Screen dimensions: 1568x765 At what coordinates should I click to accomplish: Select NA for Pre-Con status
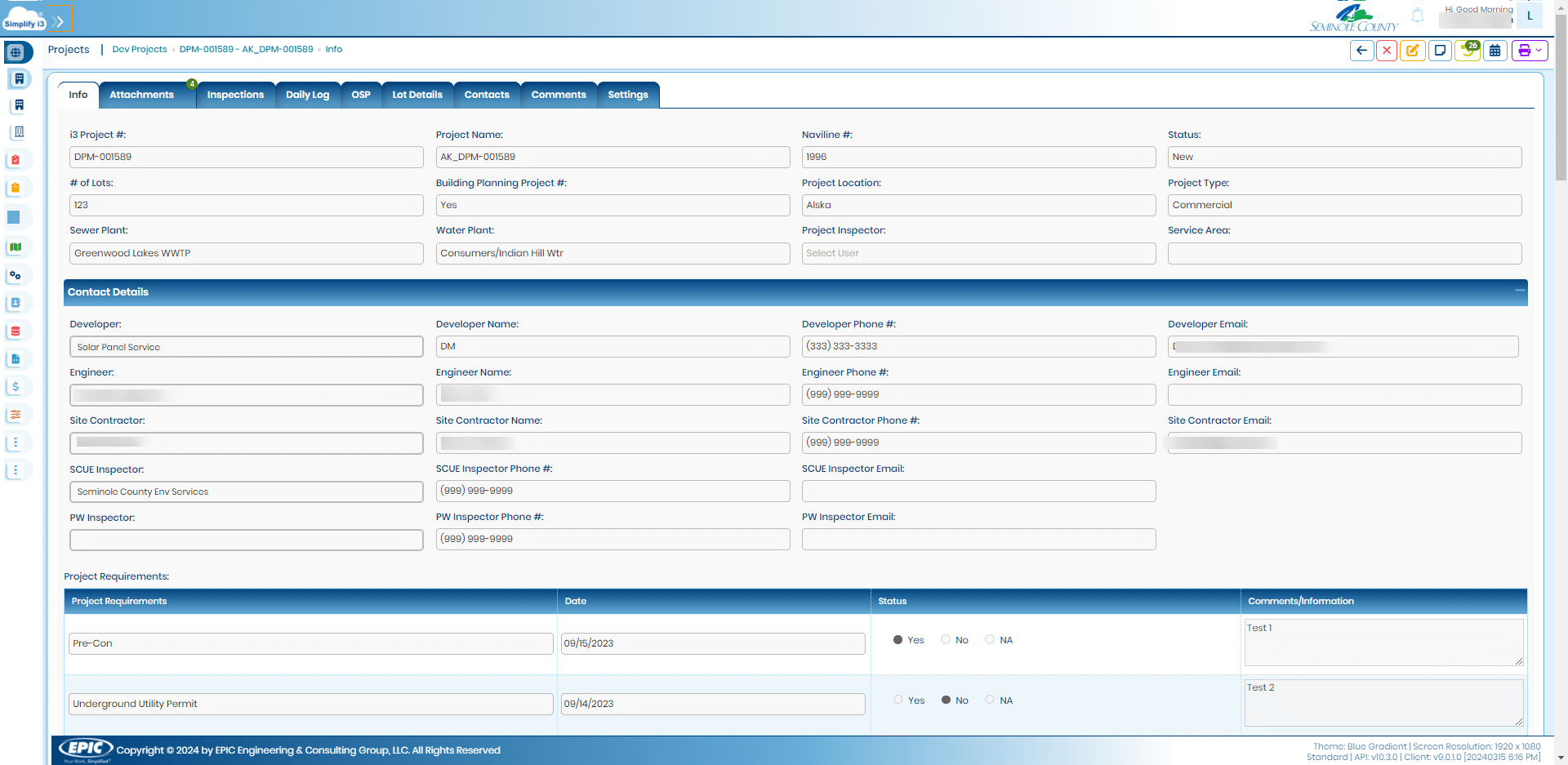(990, 640)
